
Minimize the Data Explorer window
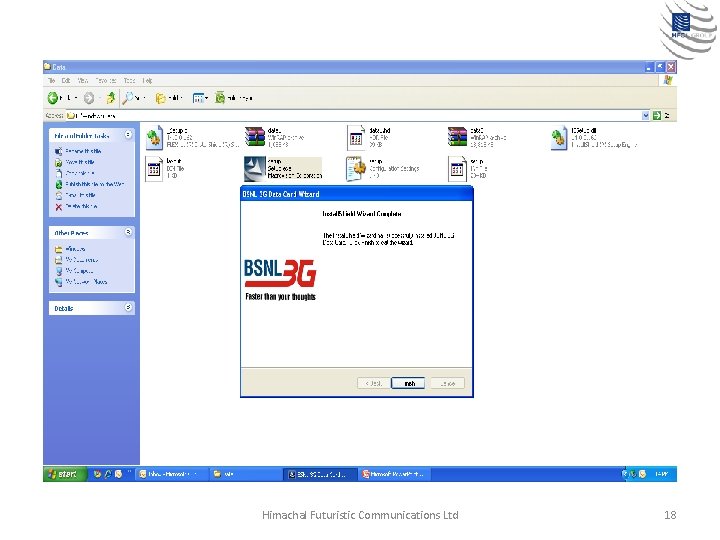(649, 68)
